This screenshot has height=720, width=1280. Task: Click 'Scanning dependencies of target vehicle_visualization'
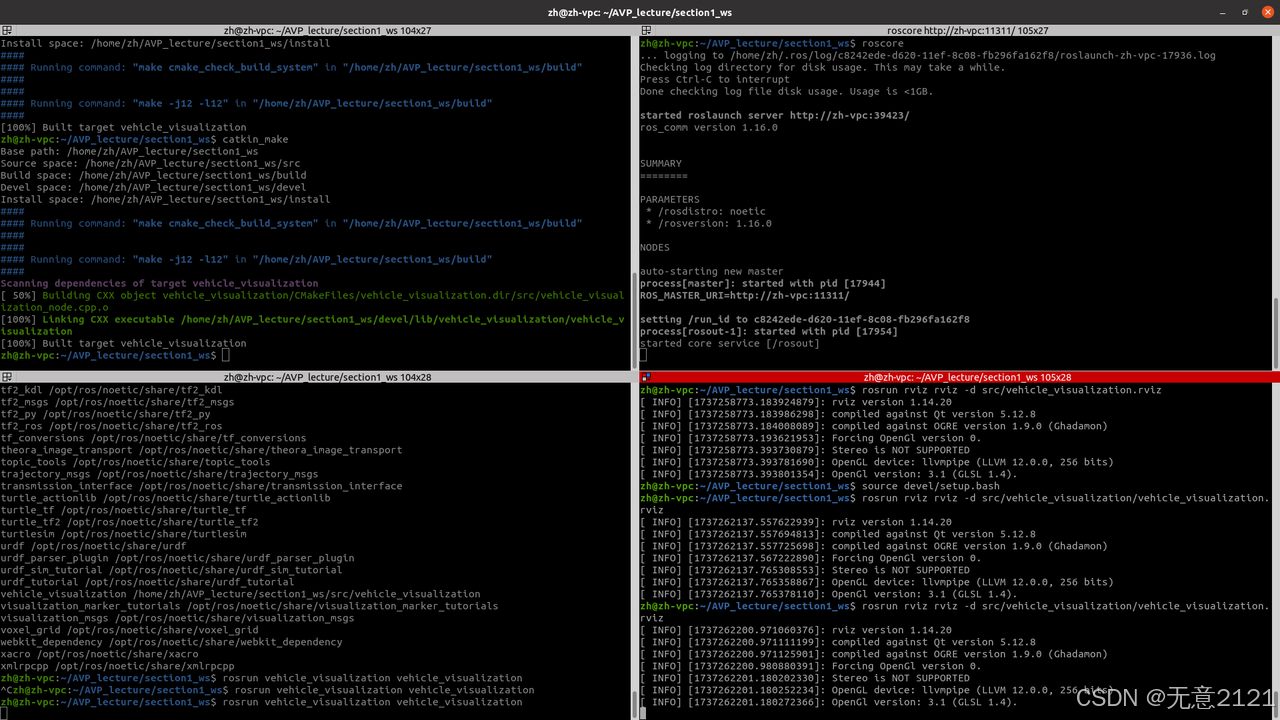tap(159, 283)
